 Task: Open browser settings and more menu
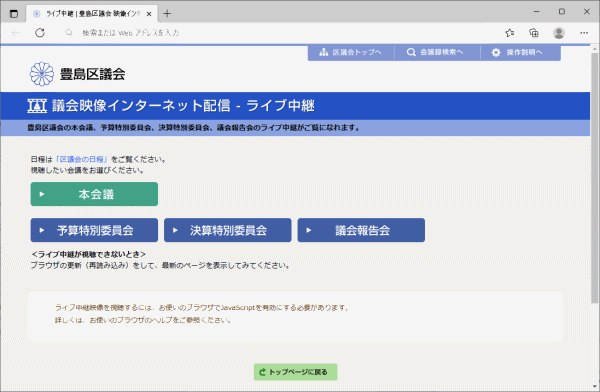click(x=584, y=33)
